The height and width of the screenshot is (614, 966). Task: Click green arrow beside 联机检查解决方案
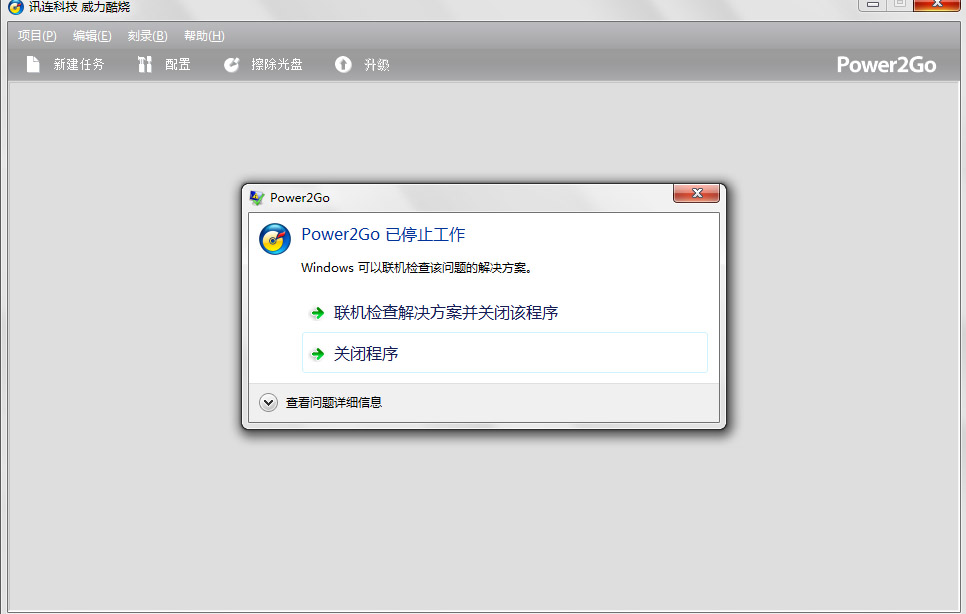click(317, 313)
